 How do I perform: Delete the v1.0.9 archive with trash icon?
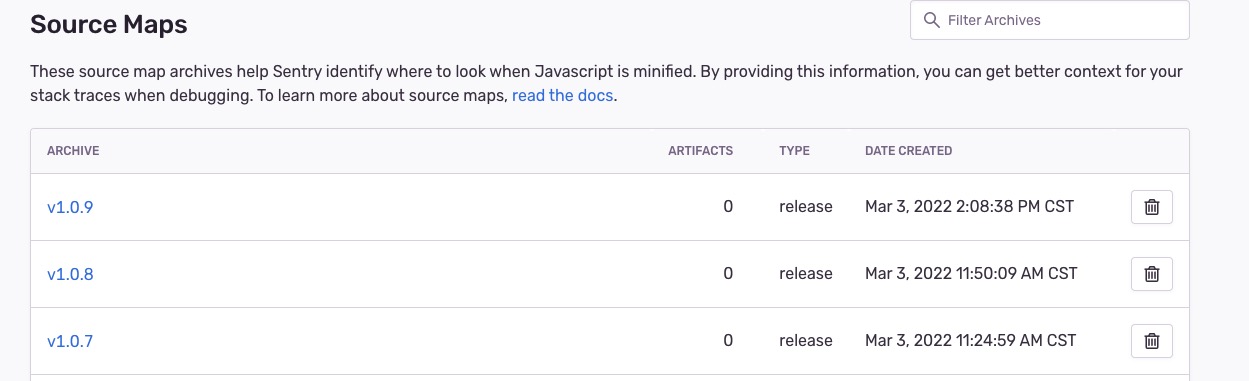pyautogui.click(x=1151, y=207)
